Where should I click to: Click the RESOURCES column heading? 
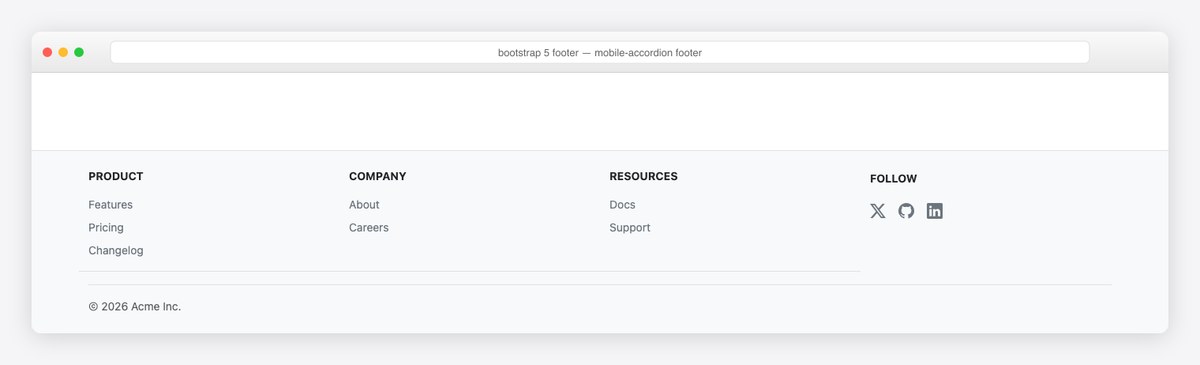[643, 176]
